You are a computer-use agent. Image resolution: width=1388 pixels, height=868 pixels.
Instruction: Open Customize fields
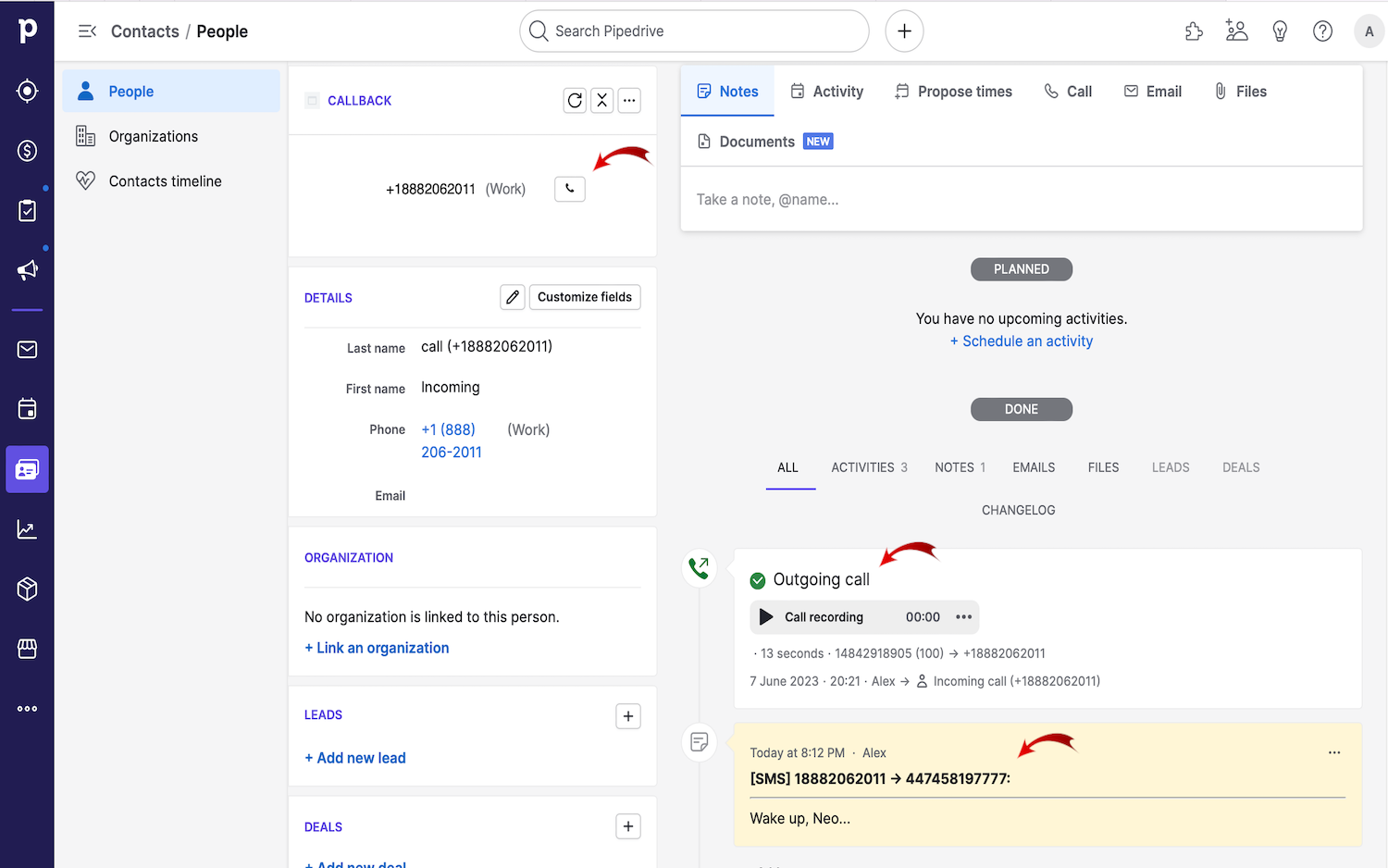pos(585,297)
